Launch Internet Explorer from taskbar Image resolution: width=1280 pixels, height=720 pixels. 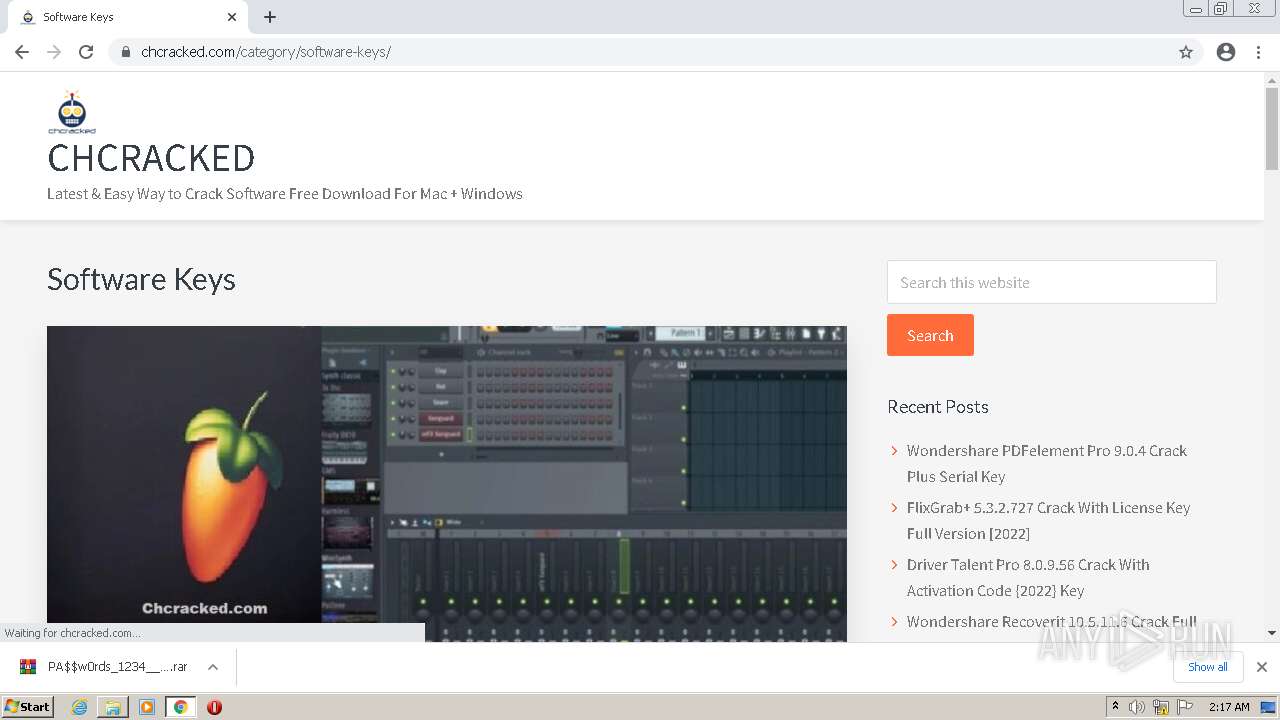coord(80,707)
